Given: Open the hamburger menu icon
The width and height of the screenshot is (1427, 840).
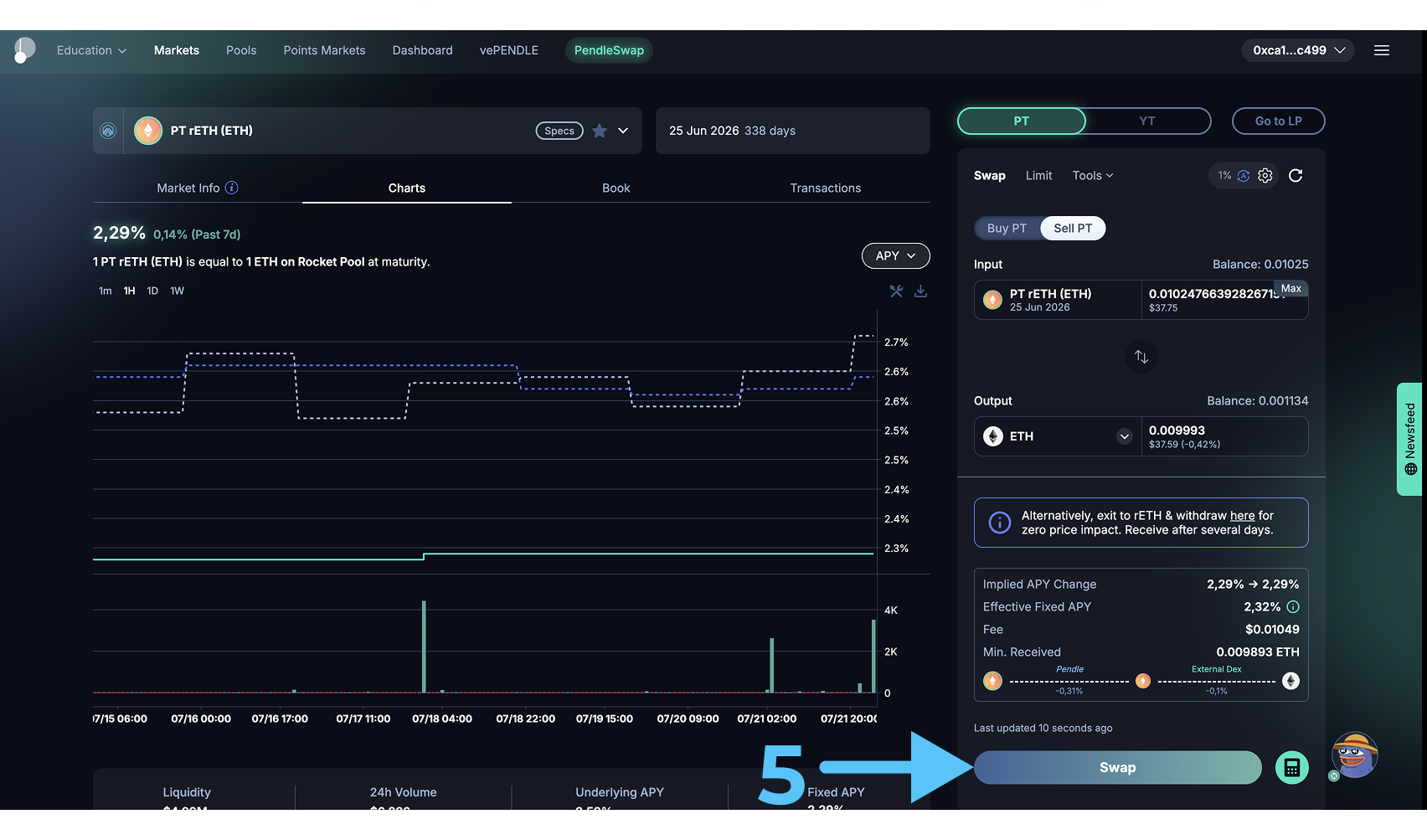Looking at the screenshot, I should (x=1382, y=50).
